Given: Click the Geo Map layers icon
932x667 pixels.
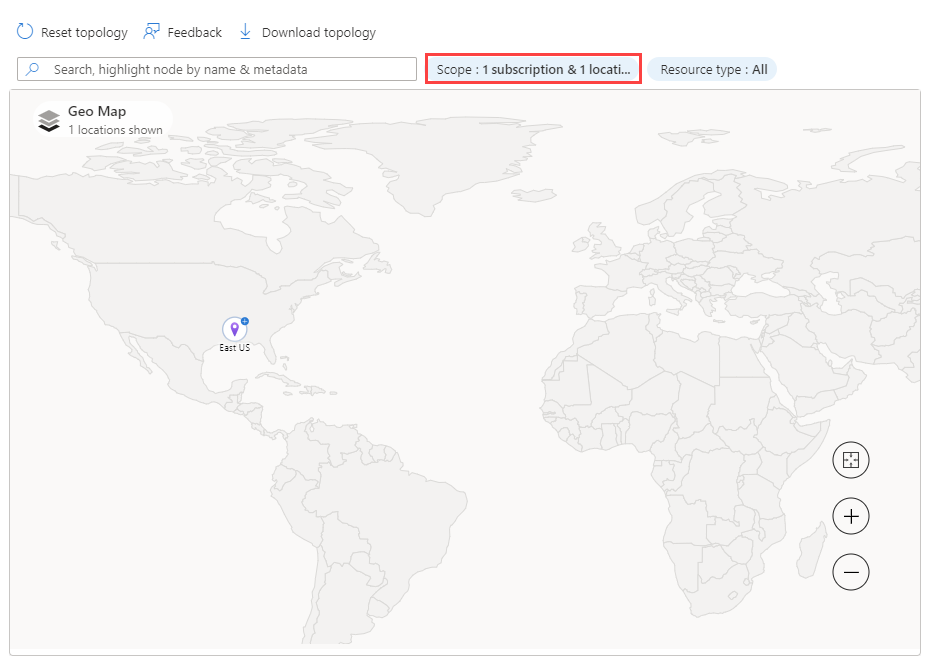Looking at the screenshot, I should click(49, 121).
